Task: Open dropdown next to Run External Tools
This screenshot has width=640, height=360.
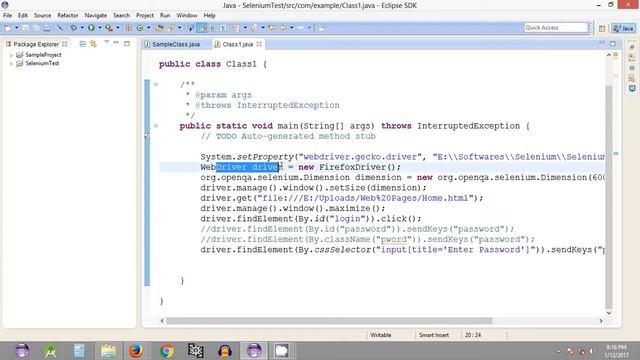Action: click(x=118, y=28)
